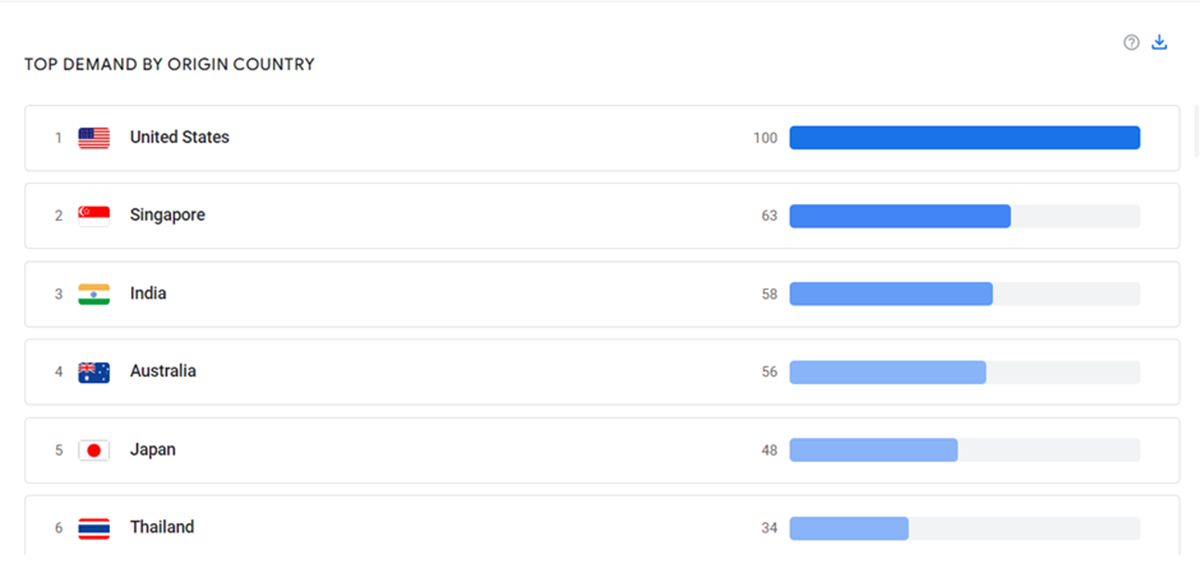Click the help question mark icon
Screen dimensions: 1200x582
point(1131,42)
